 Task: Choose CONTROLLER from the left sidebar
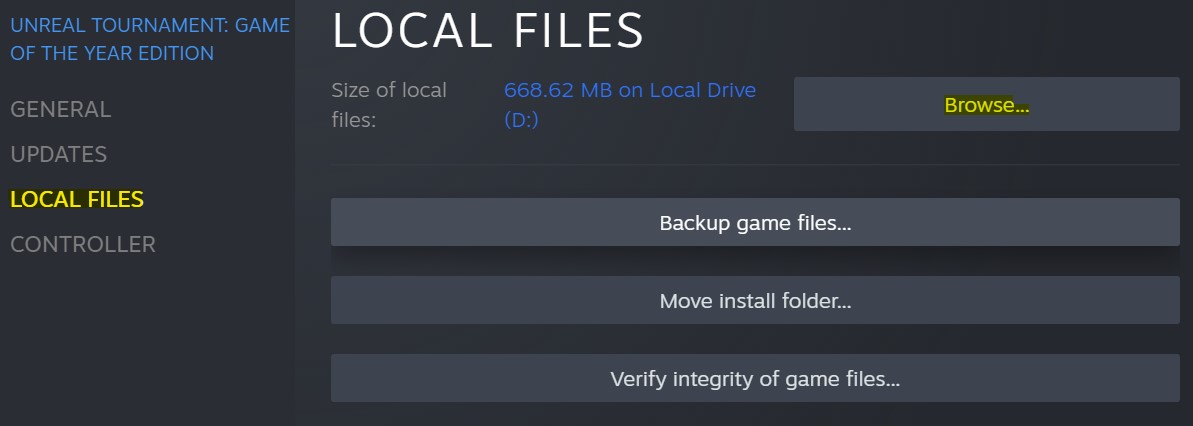click(x=83, y=244)
